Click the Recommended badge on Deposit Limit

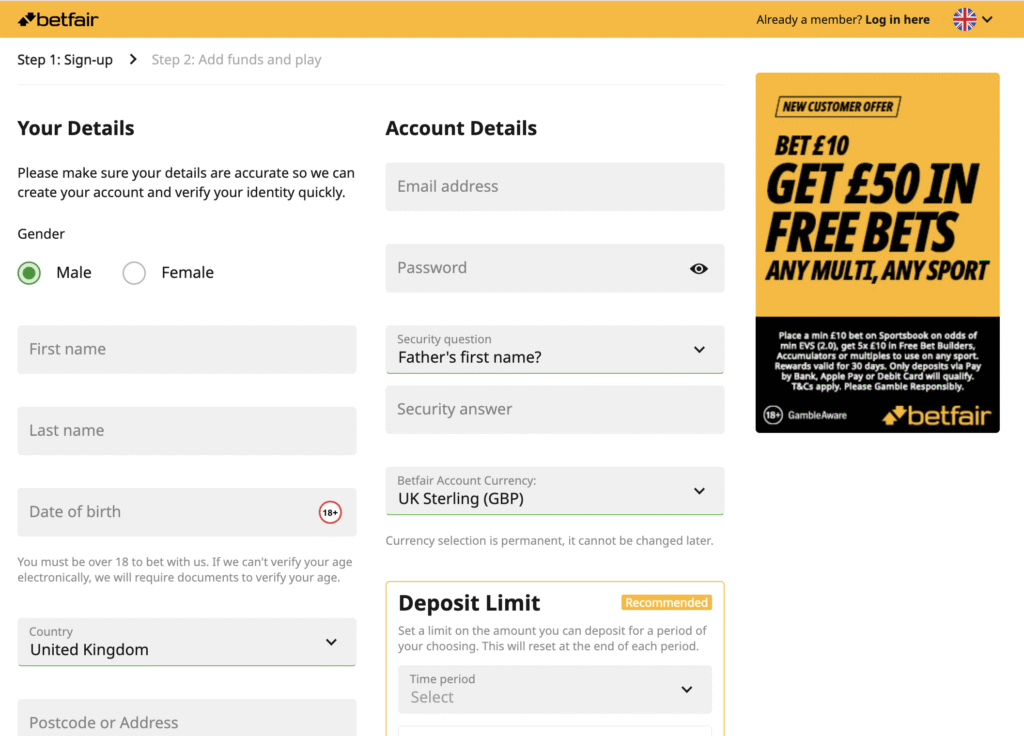[x=667, y=602]
